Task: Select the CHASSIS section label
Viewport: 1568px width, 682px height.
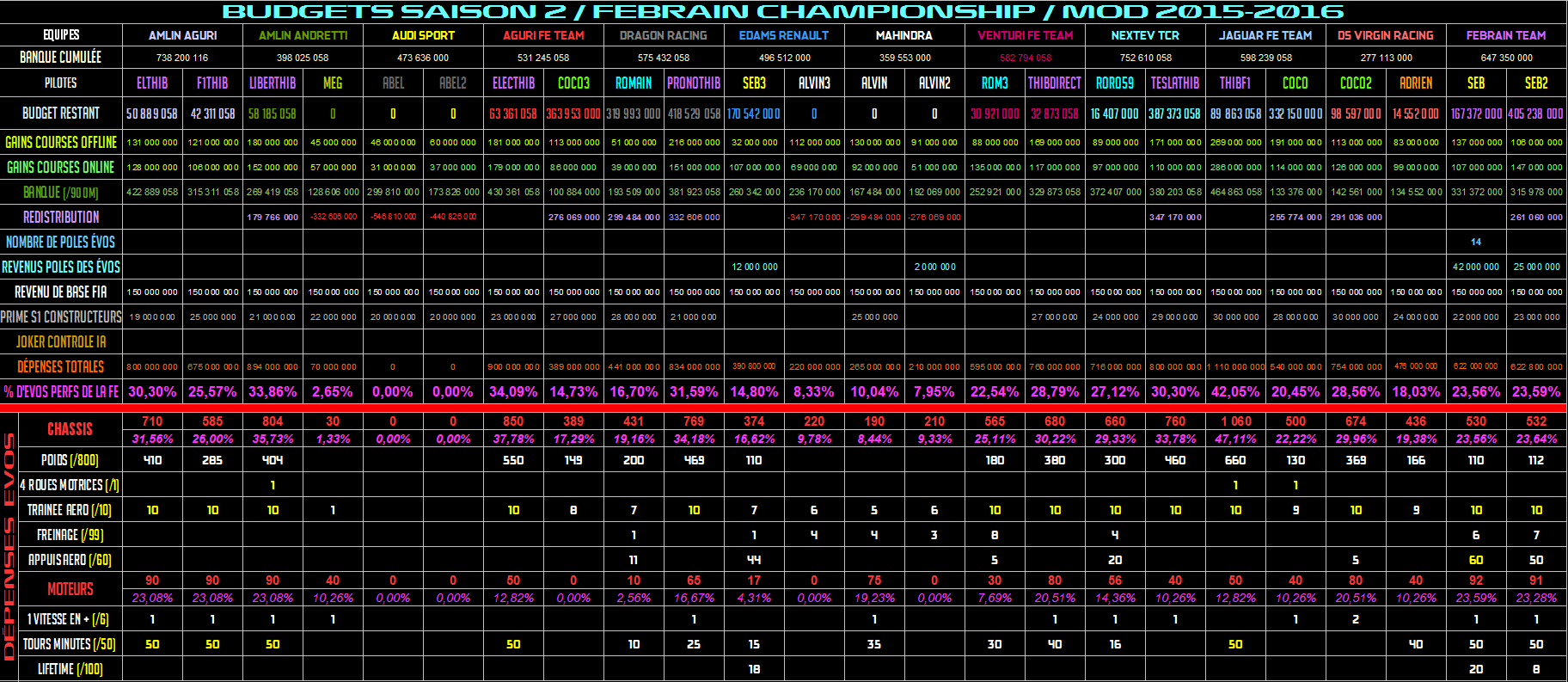Action: click(70, 429)
